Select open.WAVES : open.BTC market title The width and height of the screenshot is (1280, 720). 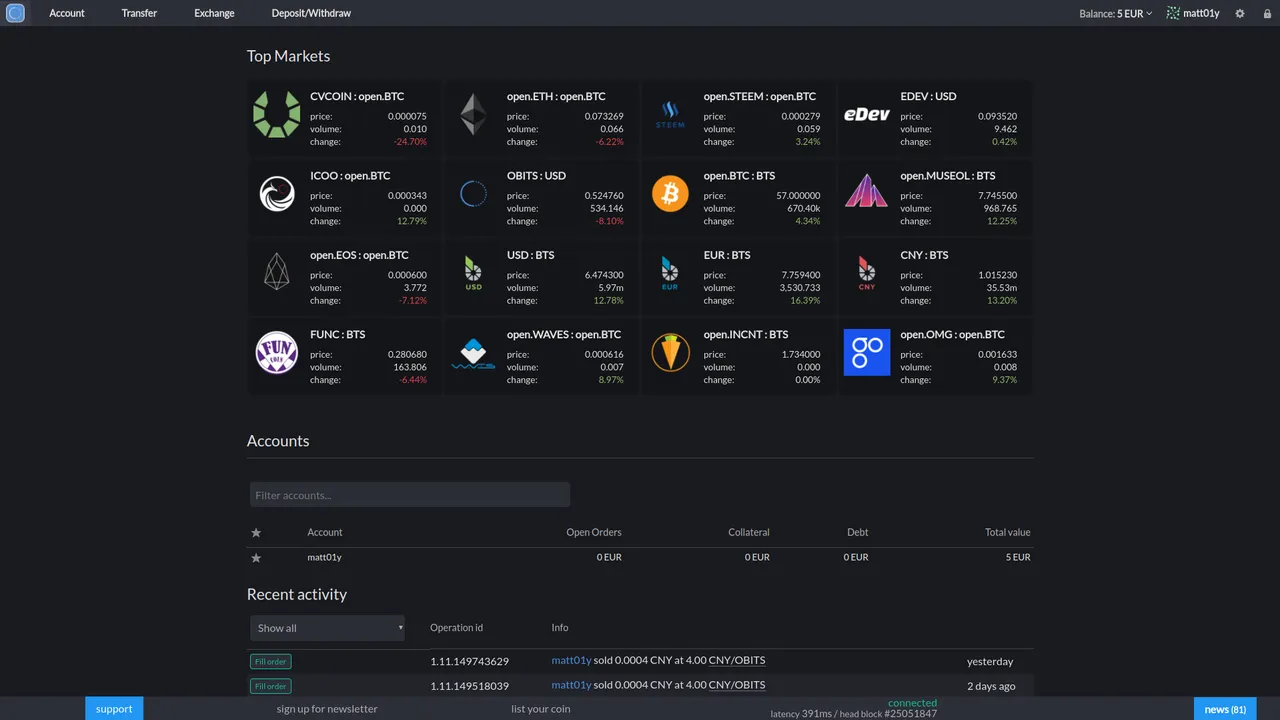pyautogui.click(x=564, y=335)
